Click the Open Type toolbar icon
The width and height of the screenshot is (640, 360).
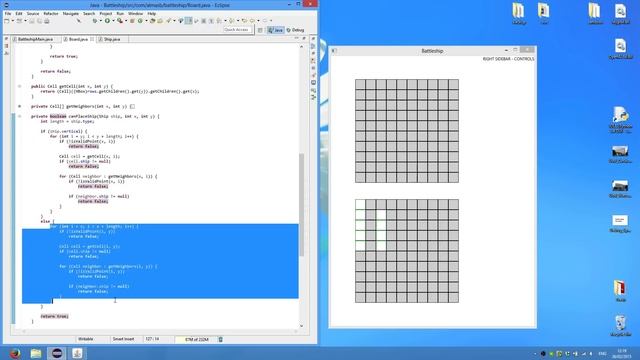pyautogui.click(x=152, y=20)
